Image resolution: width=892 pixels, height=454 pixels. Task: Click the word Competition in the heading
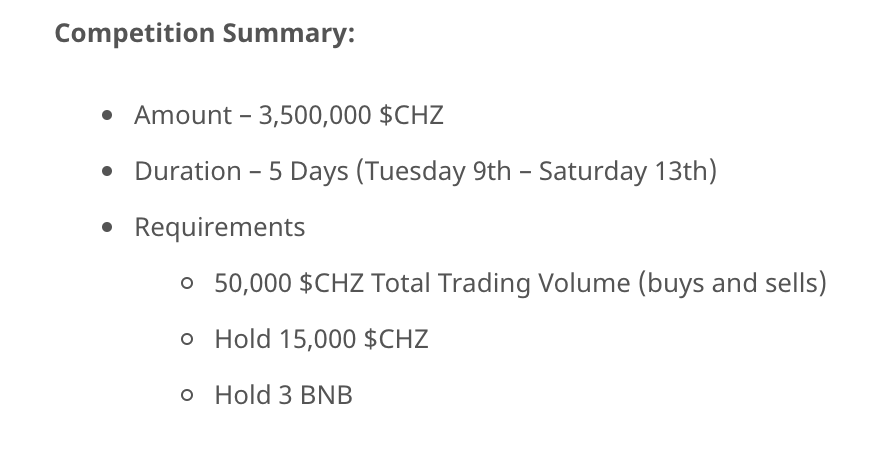(x=135, y=33)
